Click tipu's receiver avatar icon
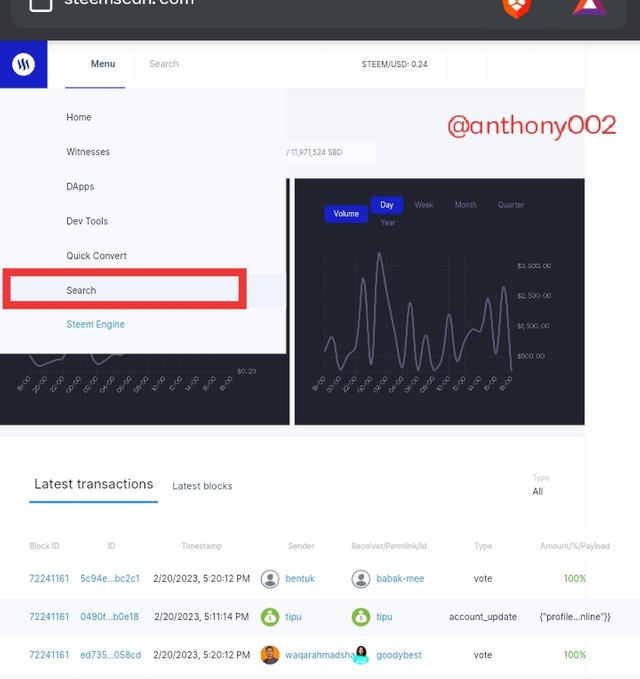Viewport: 640px width, 679px height. pyautogui.click(x=361, y=617)
